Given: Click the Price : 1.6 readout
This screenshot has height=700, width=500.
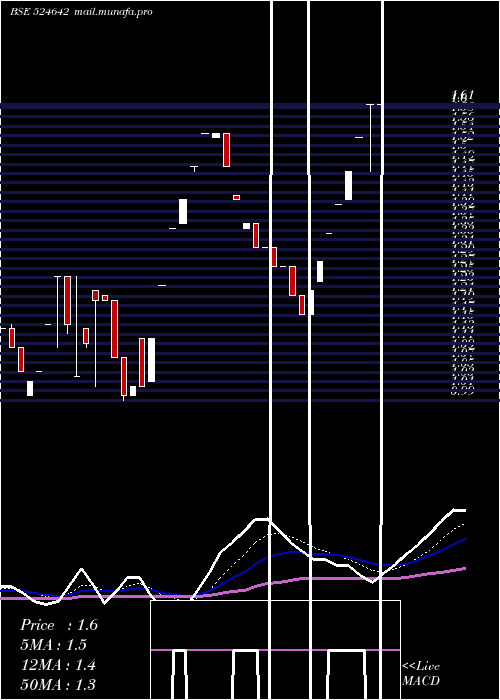Looking at the screenshot, I should tap(59, 625).
